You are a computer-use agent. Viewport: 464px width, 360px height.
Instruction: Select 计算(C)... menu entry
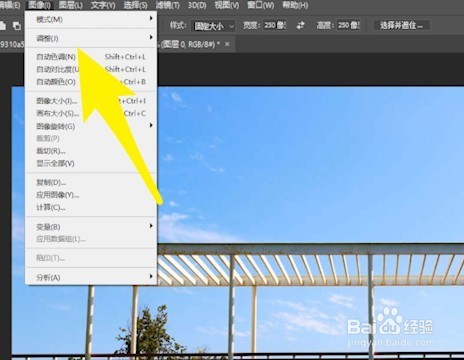point(91,207)
